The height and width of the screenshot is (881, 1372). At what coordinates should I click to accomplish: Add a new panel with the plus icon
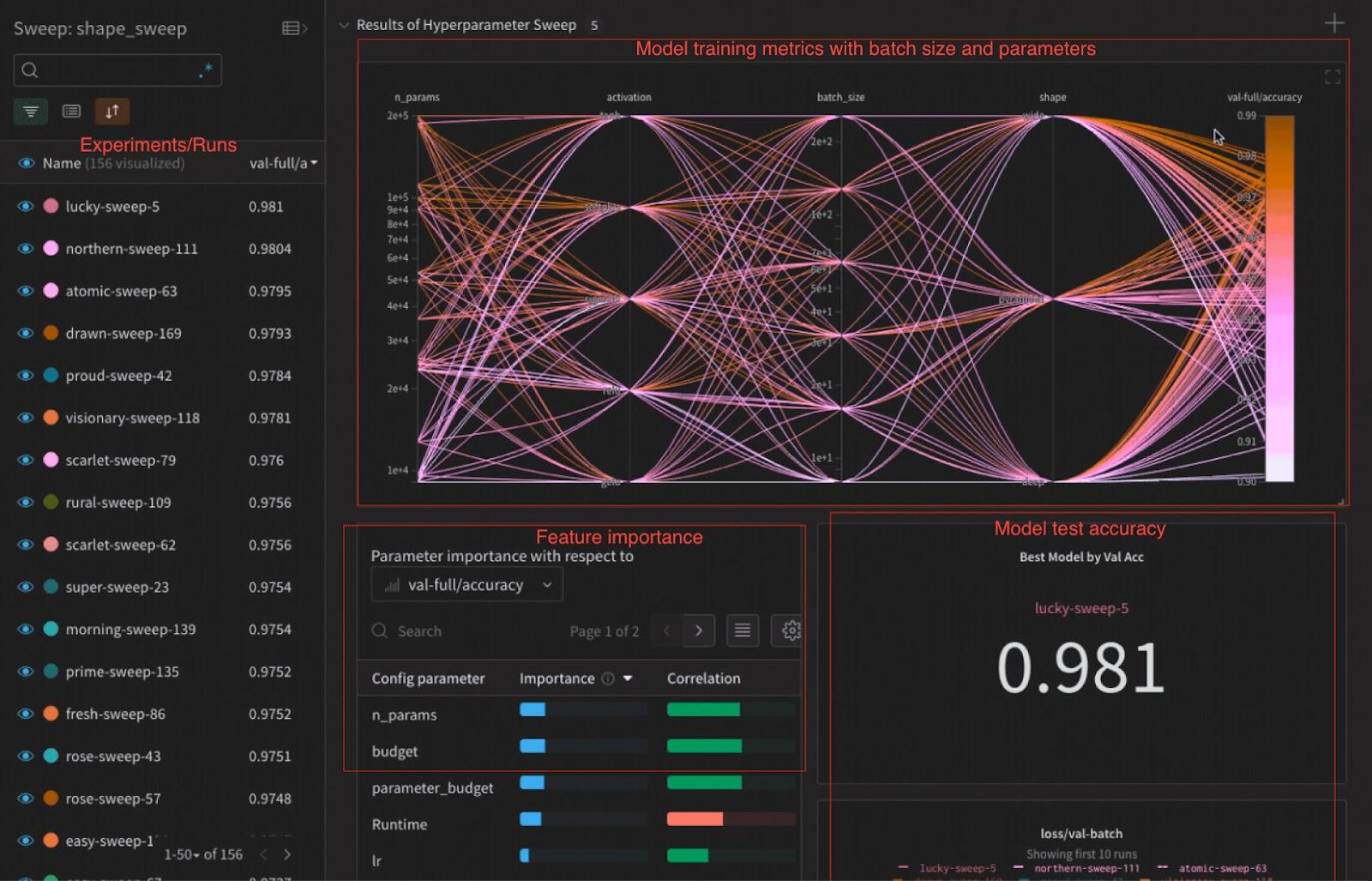click(x=1335, y=22)
